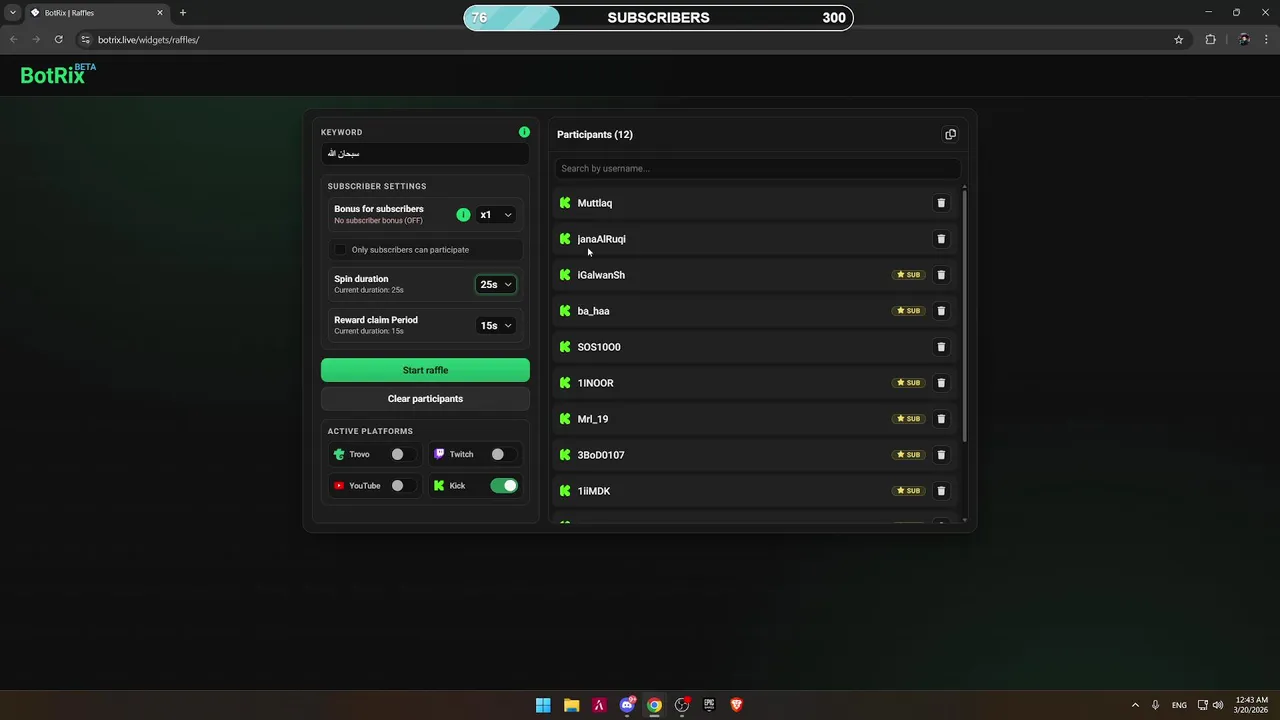Viewport: 1280px width, 720px height.
Task: Open Epic Games launcher taskbar icon
Action: pos(709,705)
